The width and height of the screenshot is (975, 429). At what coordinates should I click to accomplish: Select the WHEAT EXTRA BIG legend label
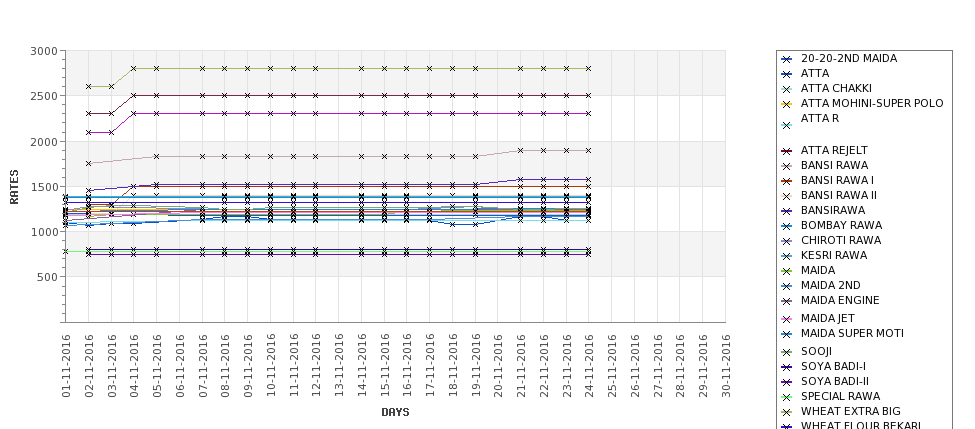point(851,412)
